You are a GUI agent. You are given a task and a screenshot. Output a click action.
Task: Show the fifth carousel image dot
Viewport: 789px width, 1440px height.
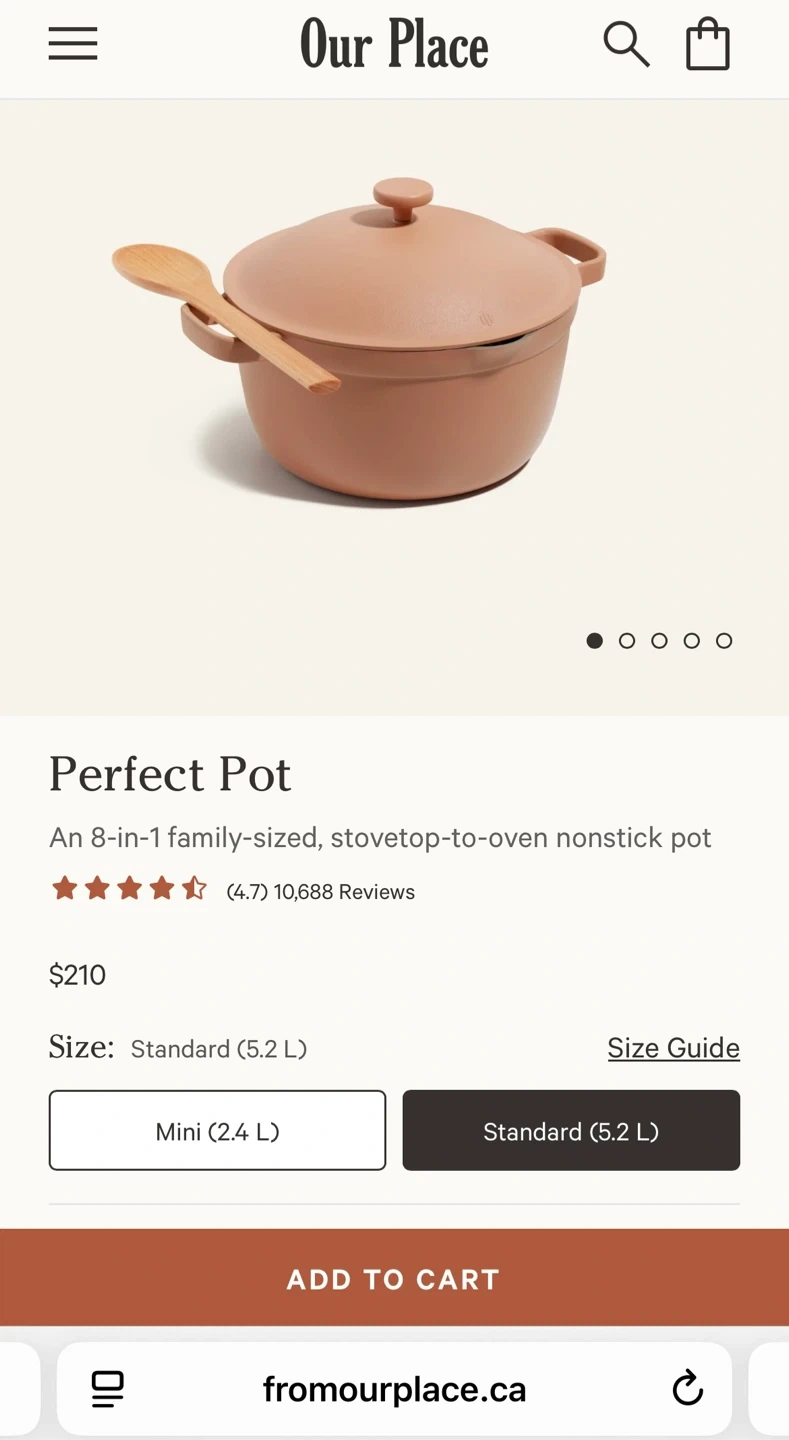[724, 641]
